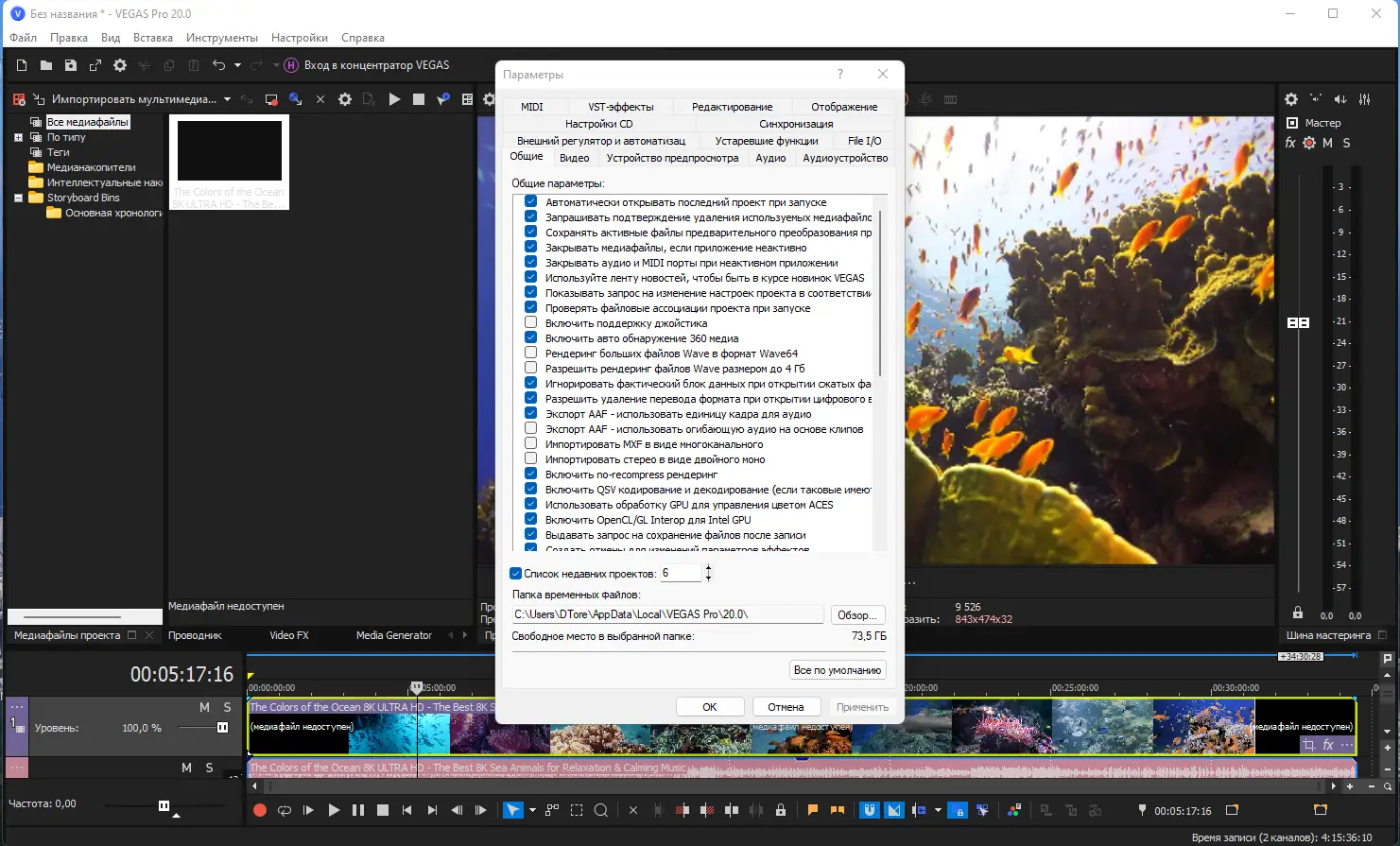
Task: Open the Import Media dropdown arrow
Action: click(x=227, y=99)
